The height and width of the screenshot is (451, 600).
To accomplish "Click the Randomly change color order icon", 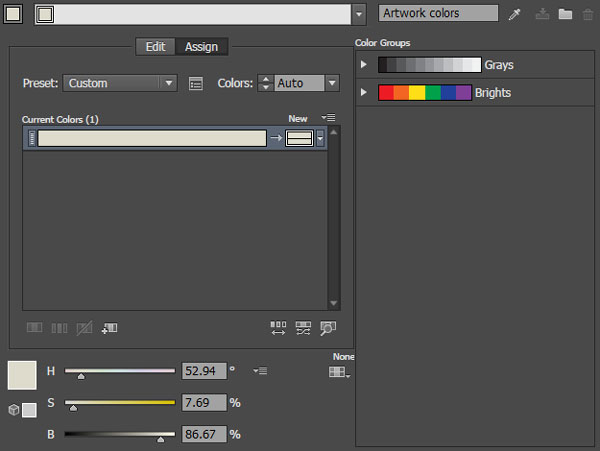I will click(x=278, y=328).
